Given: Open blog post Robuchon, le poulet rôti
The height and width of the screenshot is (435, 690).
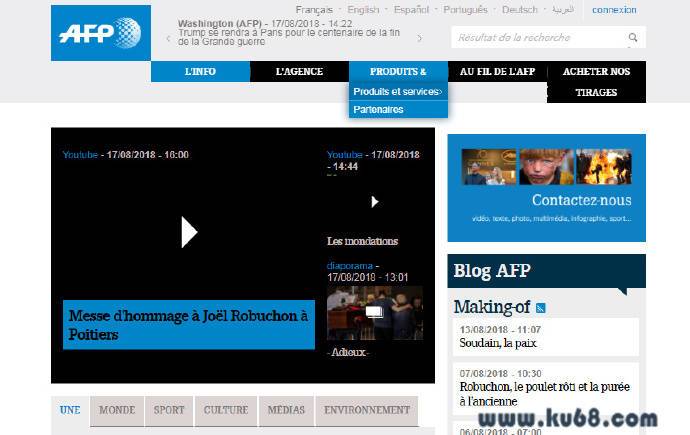Looking at the screenshot, I should click(545, 394).
